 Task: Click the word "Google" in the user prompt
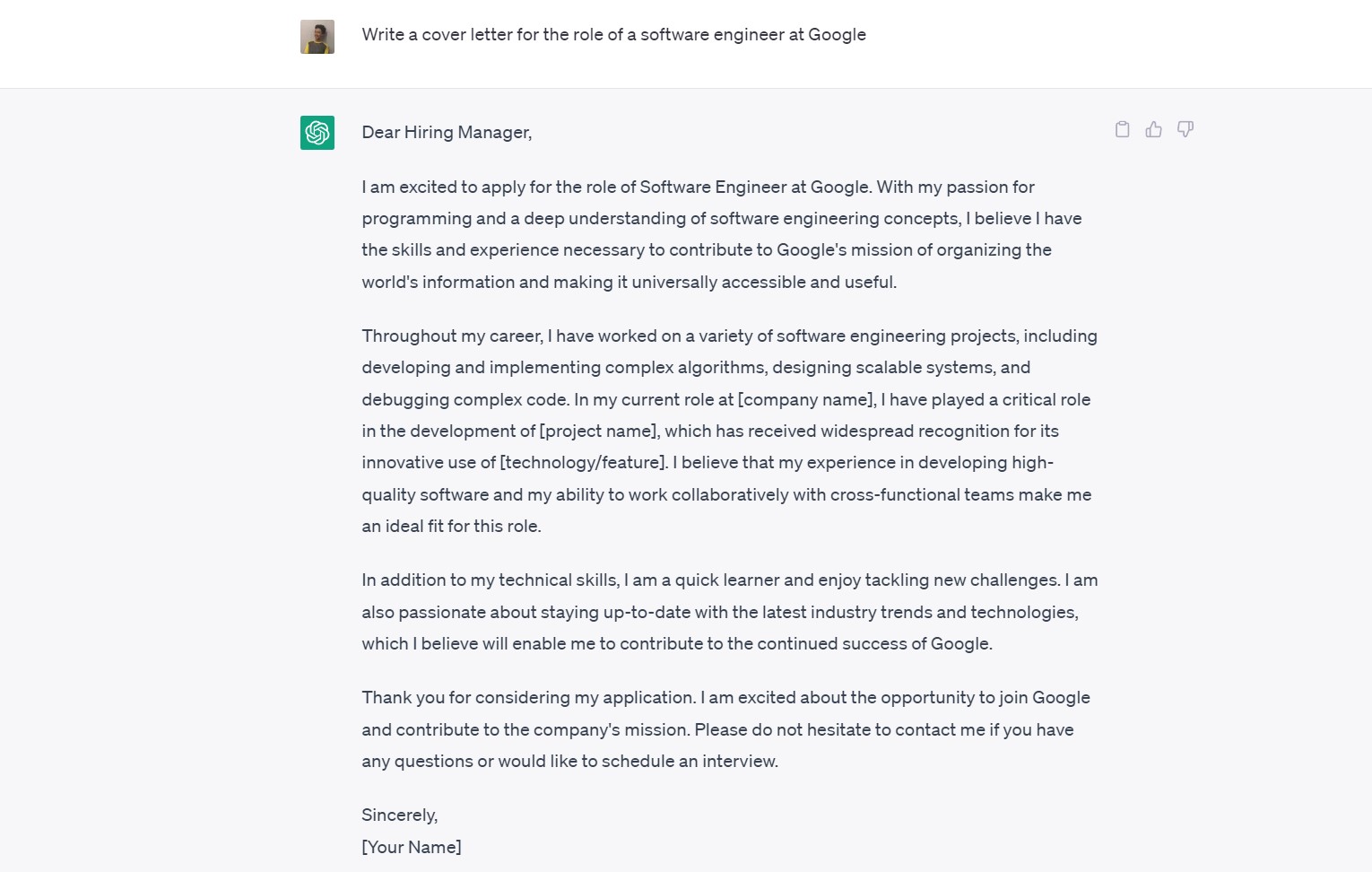(837, 35)
